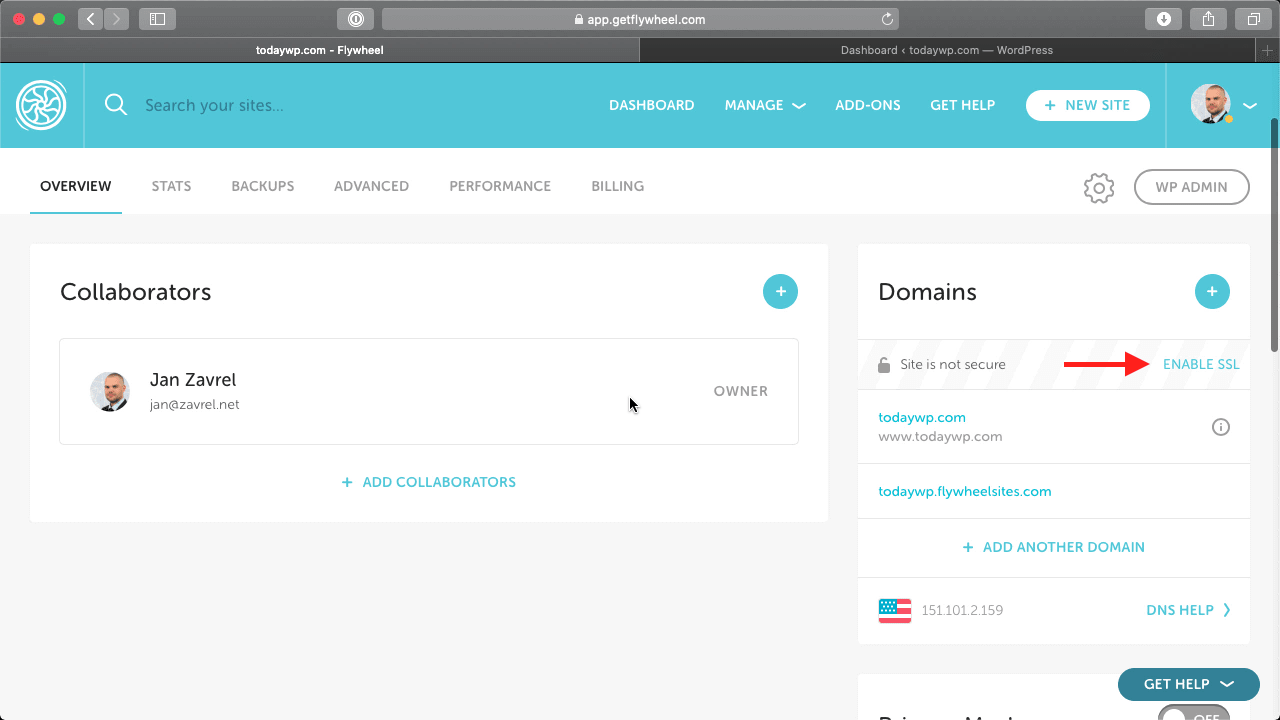1280x720 pixels.
Task: Click the NEW SITE button
Action: point(1088,105)
